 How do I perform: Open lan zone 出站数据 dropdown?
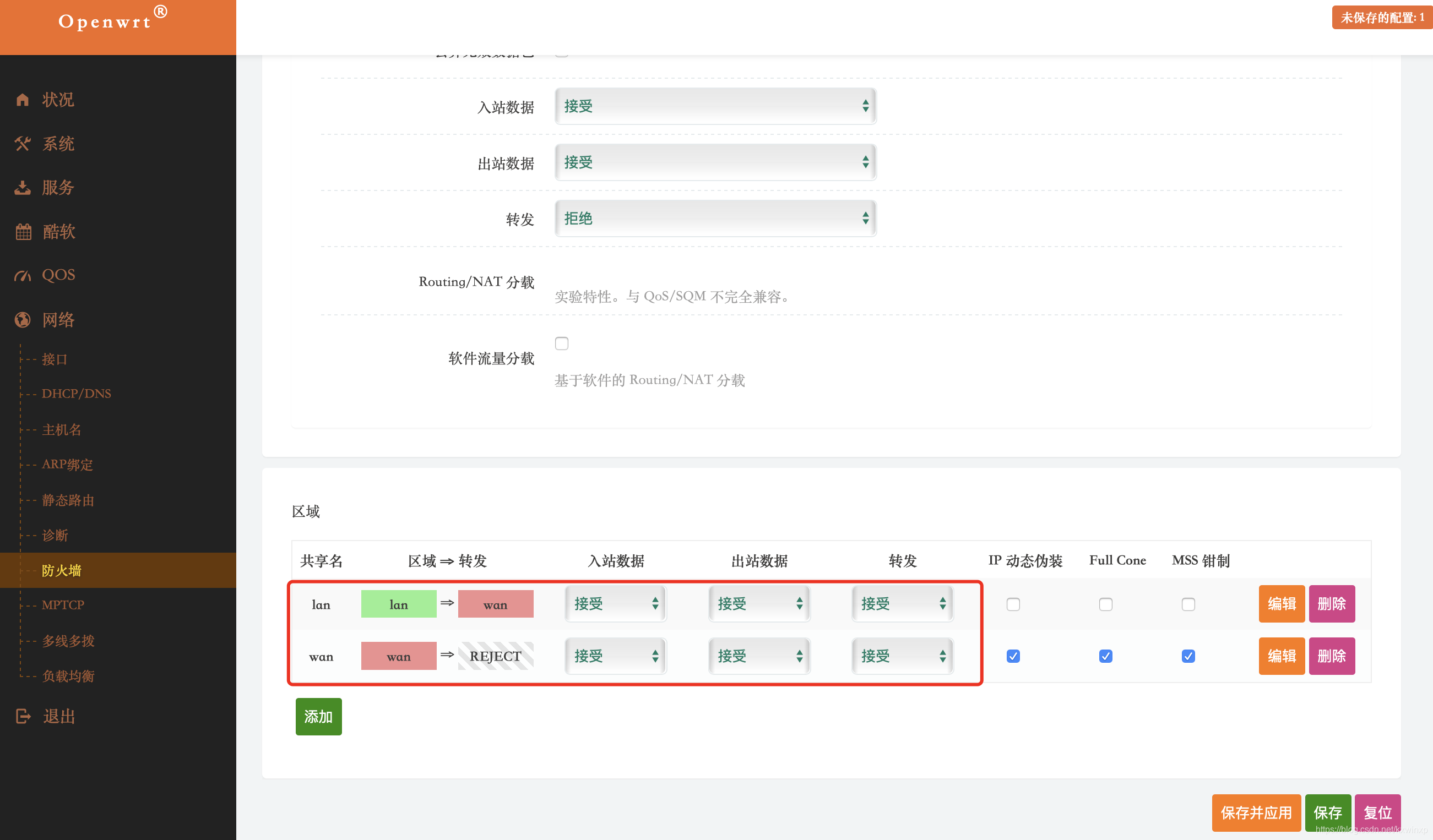point(759,604)
